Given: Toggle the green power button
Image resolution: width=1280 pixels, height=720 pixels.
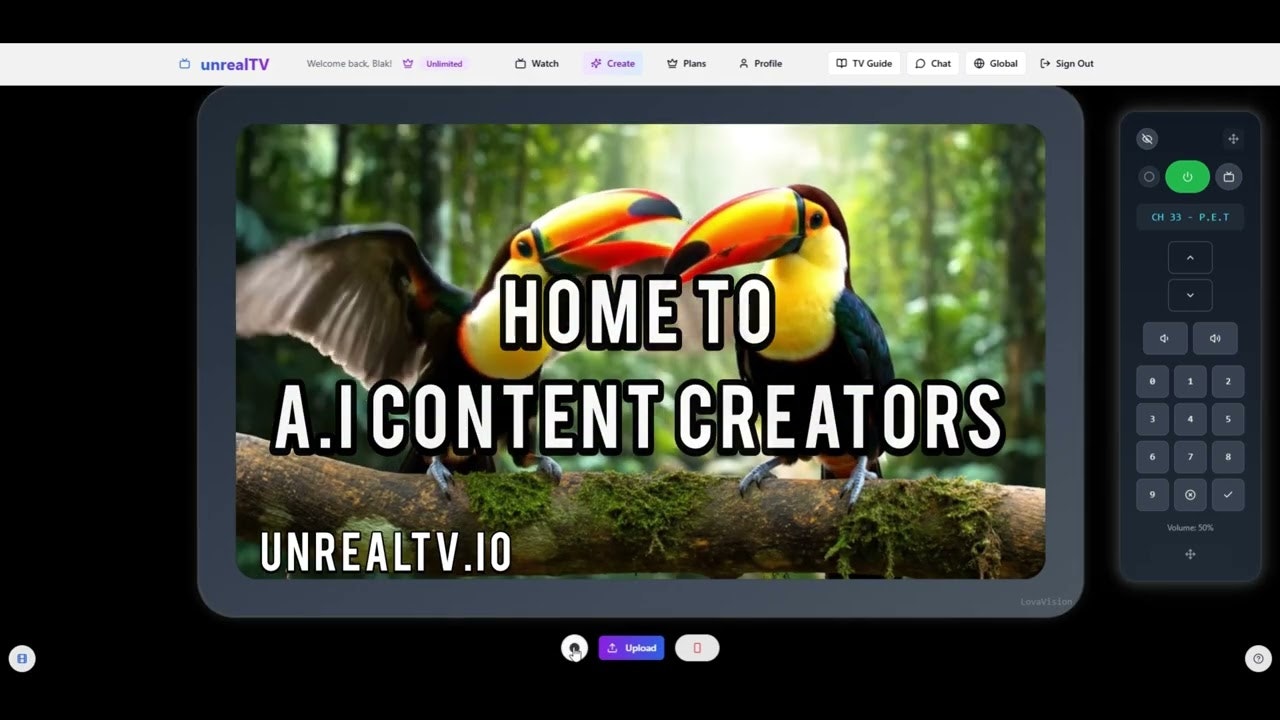Looking at the screenshot, I should 1187,177.
